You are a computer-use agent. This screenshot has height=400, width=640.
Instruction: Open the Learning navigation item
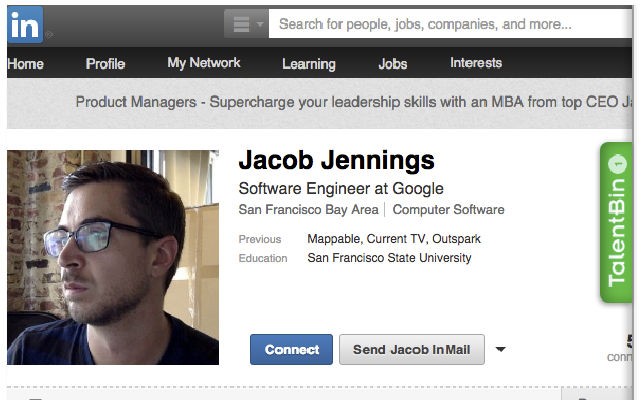(308, 64)
